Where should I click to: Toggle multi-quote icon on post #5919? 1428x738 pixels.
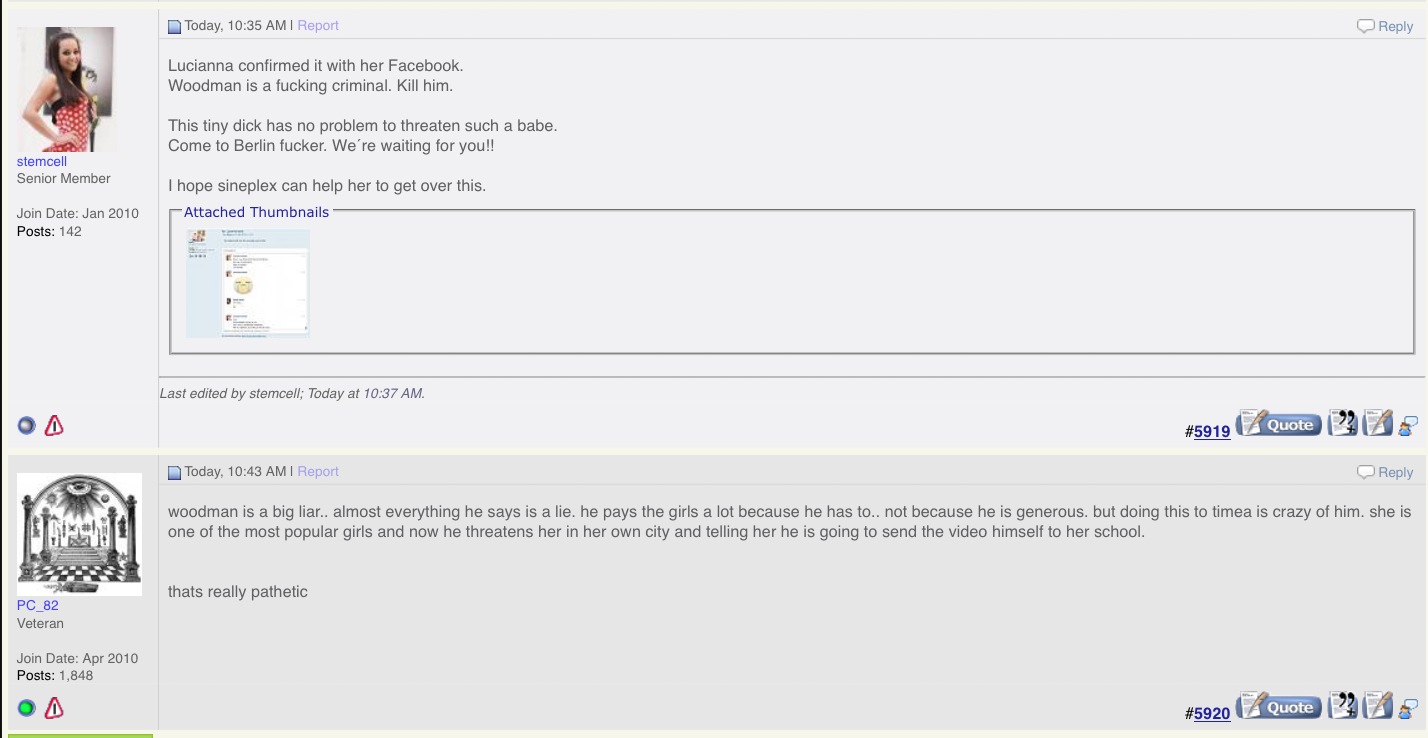pyautogui.click(x=1342, y=424)
